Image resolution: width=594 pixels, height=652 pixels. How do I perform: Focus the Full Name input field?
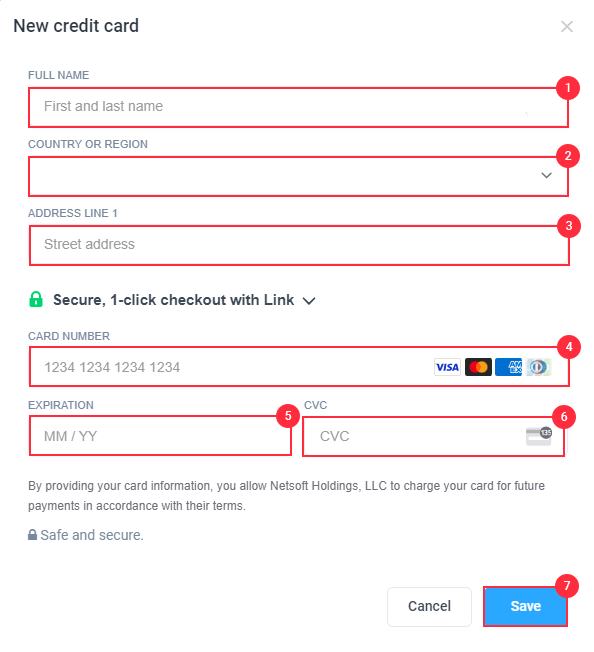click(298, 107)
